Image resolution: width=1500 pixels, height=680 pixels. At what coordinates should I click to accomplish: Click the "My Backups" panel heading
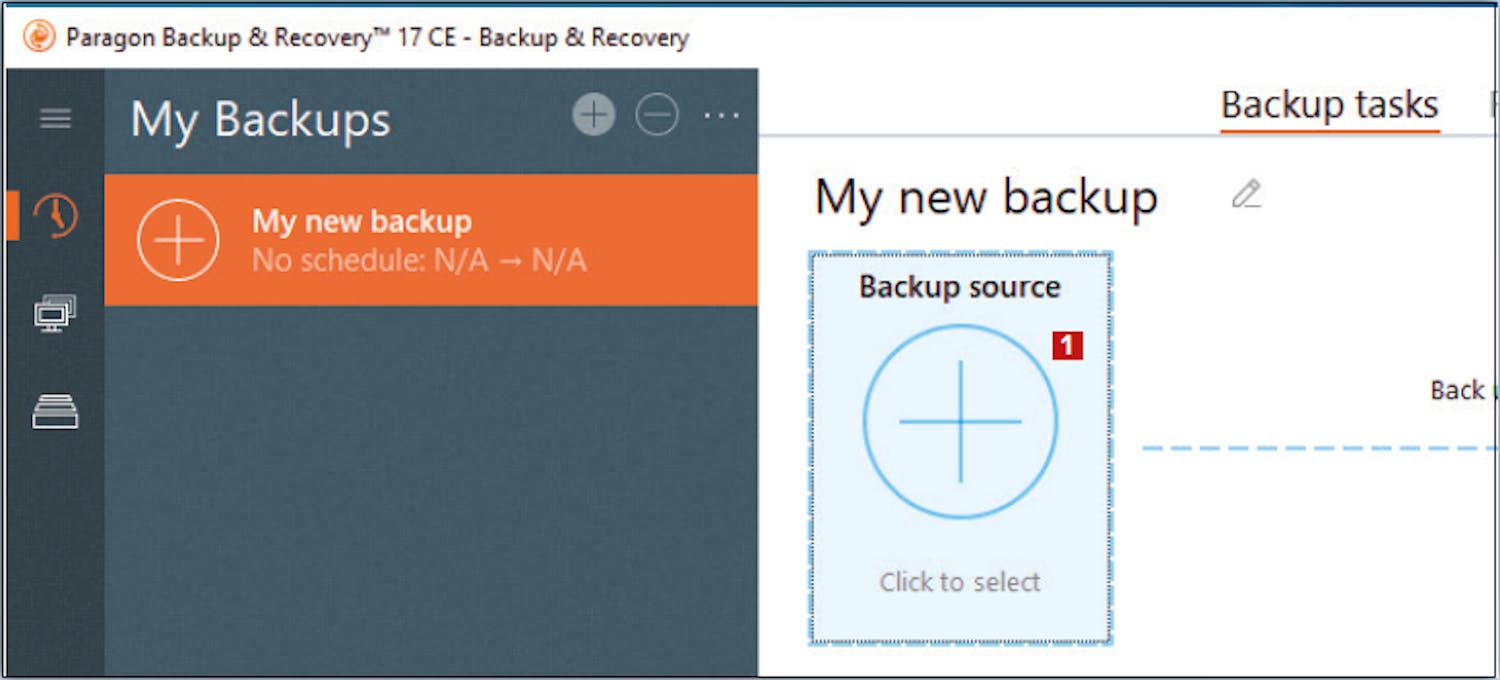tap(260, 120)
